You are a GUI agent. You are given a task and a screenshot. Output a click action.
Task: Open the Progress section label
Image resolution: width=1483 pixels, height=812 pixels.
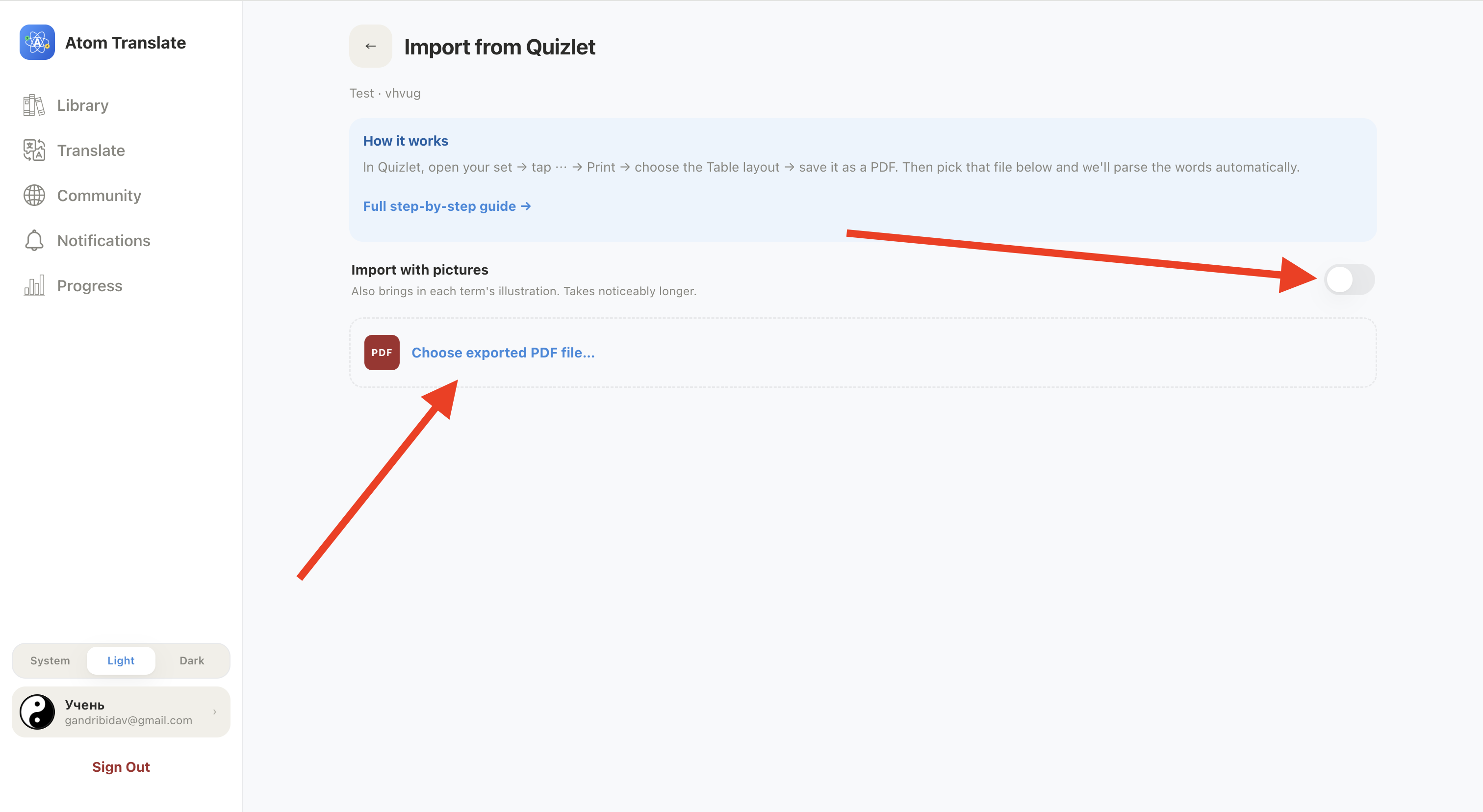pyautogui.click(x=90, y=286)
